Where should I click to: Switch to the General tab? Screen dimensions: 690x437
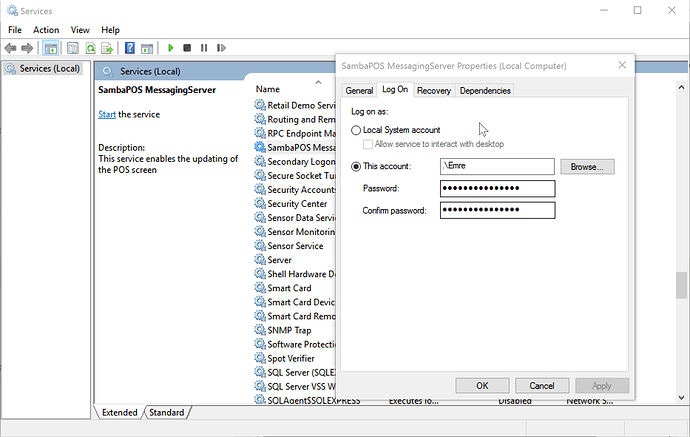(359, 91)
